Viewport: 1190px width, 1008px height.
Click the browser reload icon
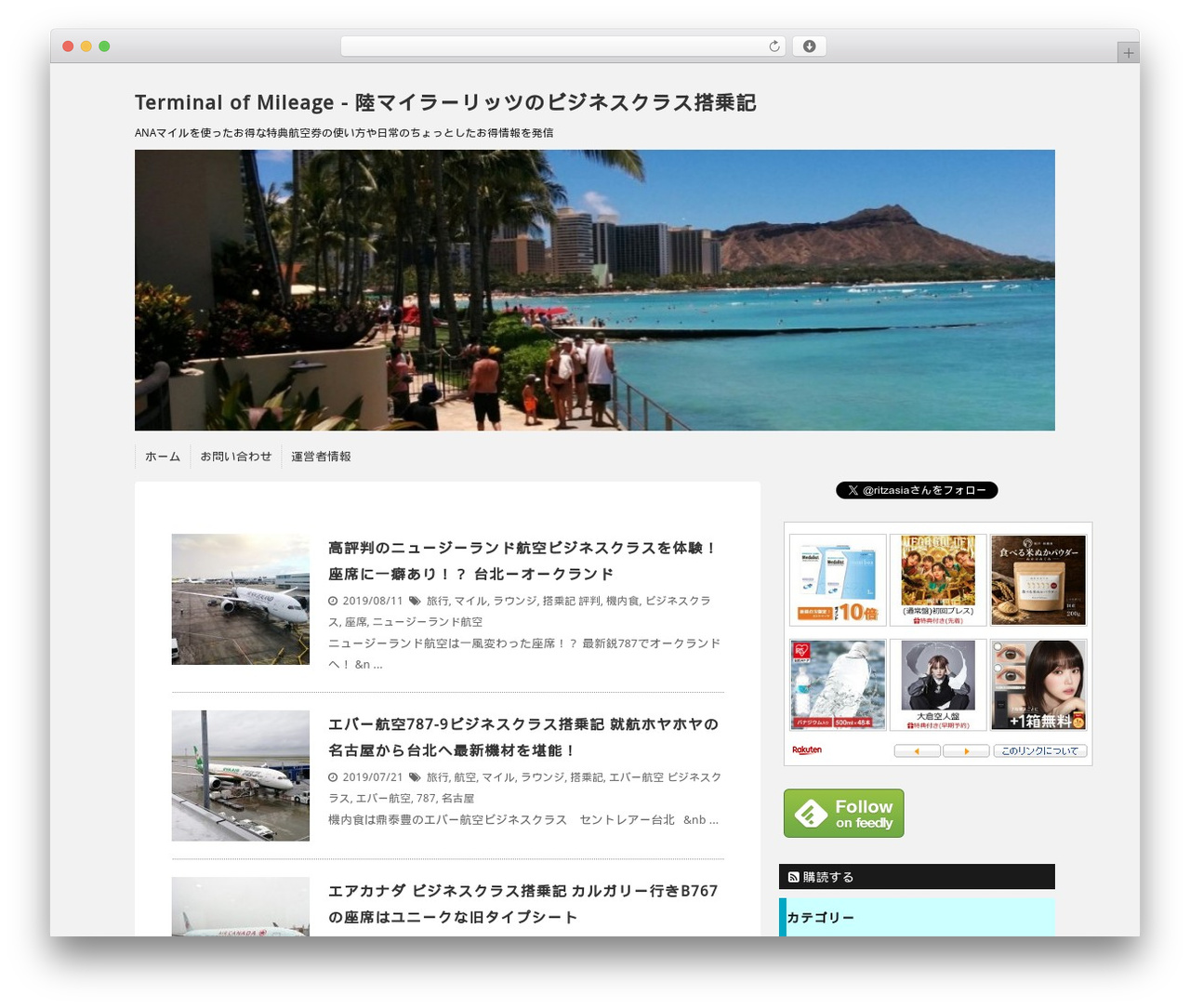click(x=774, y=46)
